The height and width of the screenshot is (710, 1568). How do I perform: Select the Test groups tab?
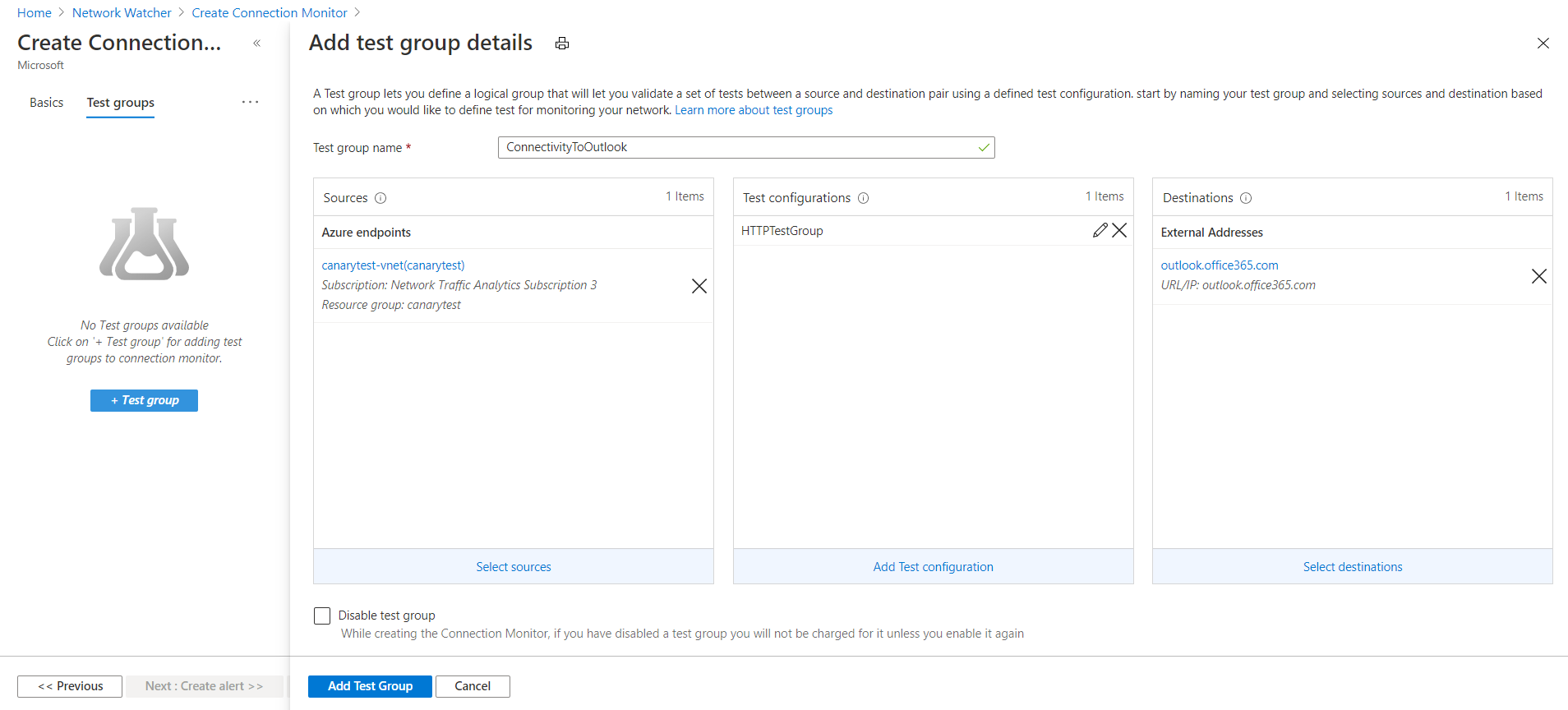click(x=121, y=103)
